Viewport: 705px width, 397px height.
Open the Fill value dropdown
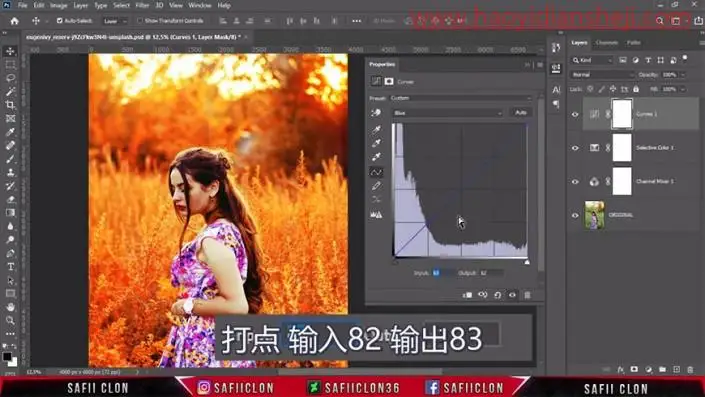click(683, 89)
